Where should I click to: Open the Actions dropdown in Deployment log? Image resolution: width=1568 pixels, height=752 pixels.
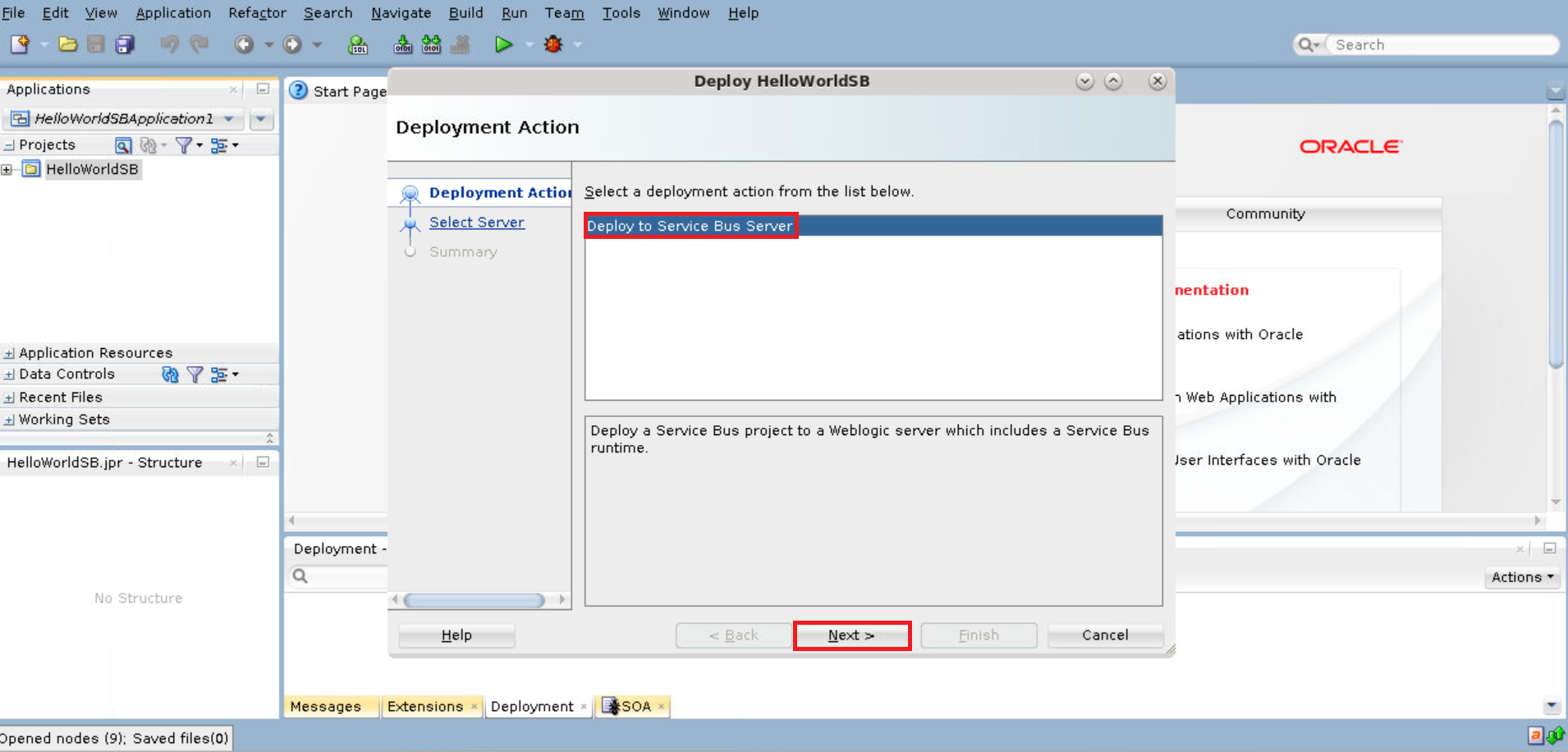point(1523,577)
